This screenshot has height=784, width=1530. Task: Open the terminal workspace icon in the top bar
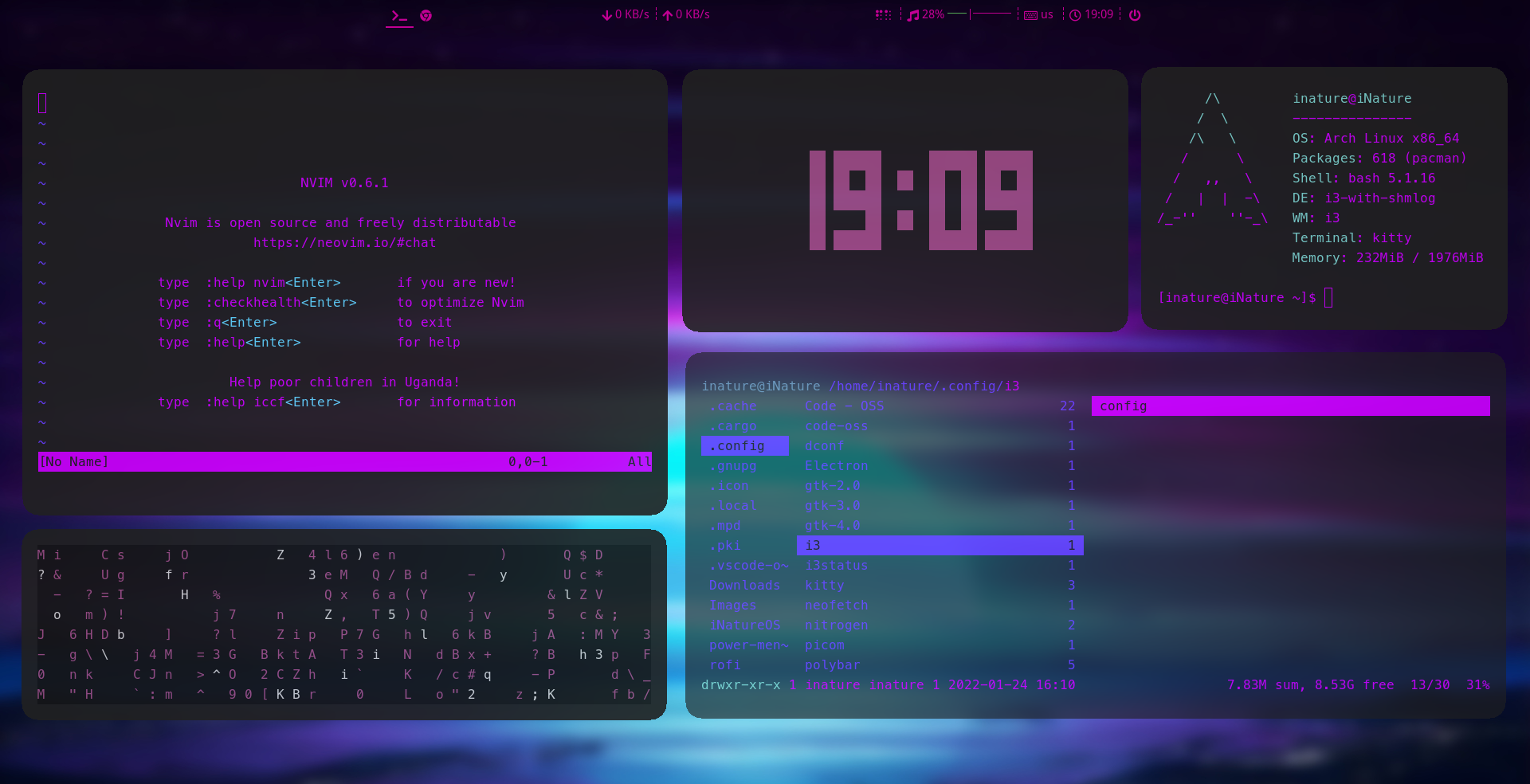399,15
